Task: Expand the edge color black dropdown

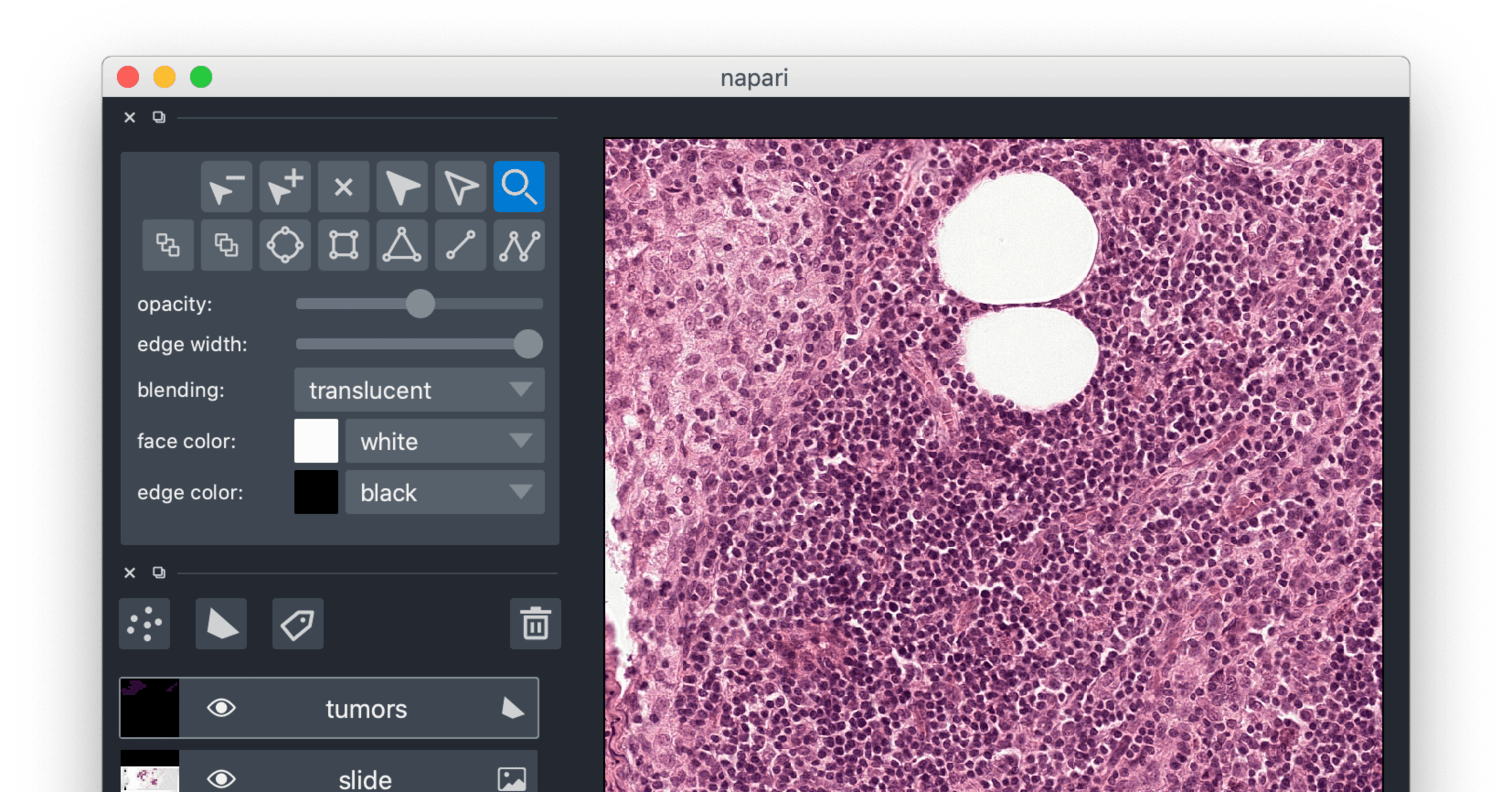Action: click(444, 493)
